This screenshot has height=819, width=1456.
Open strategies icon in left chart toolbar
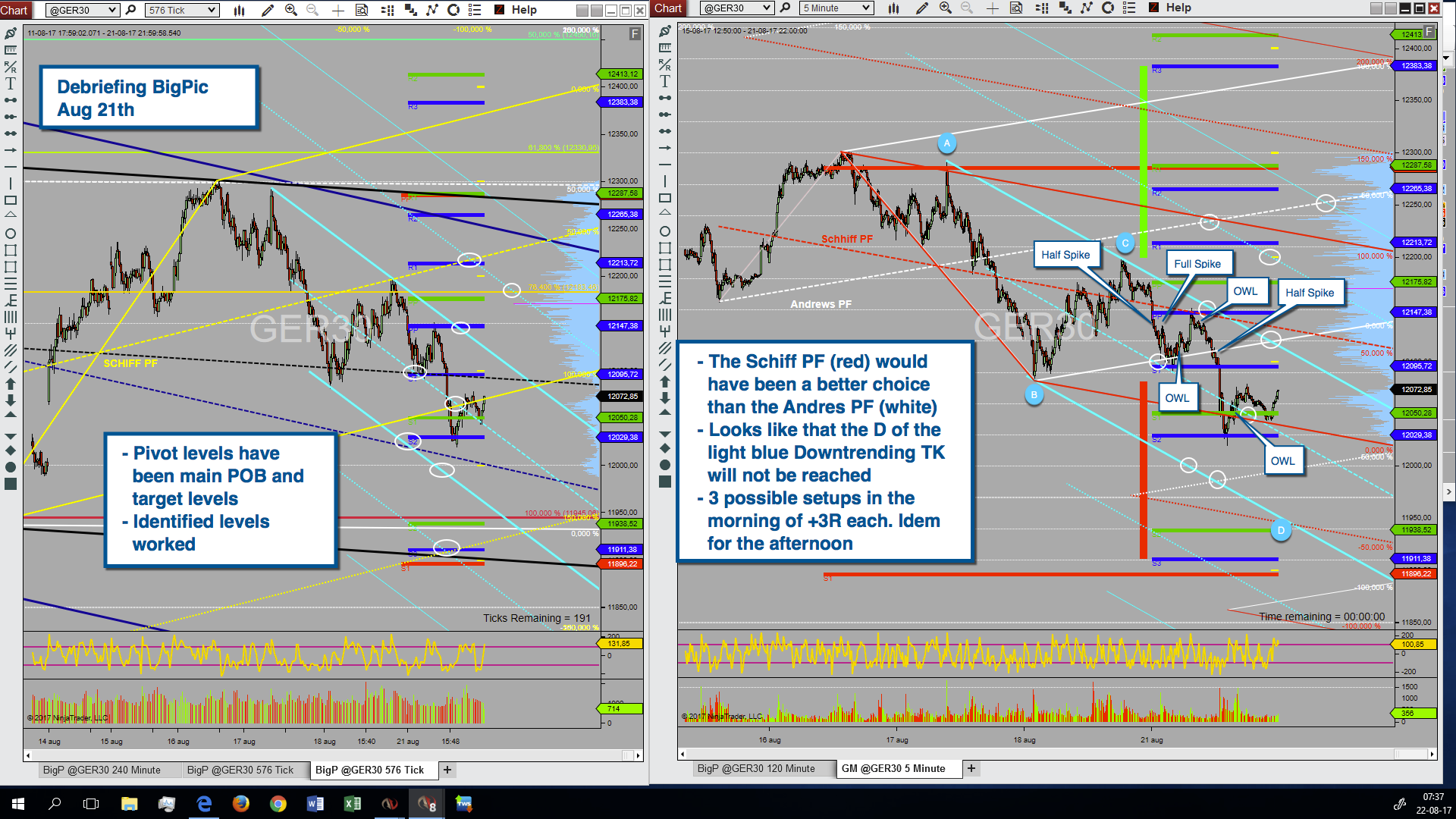pos(410,10)
